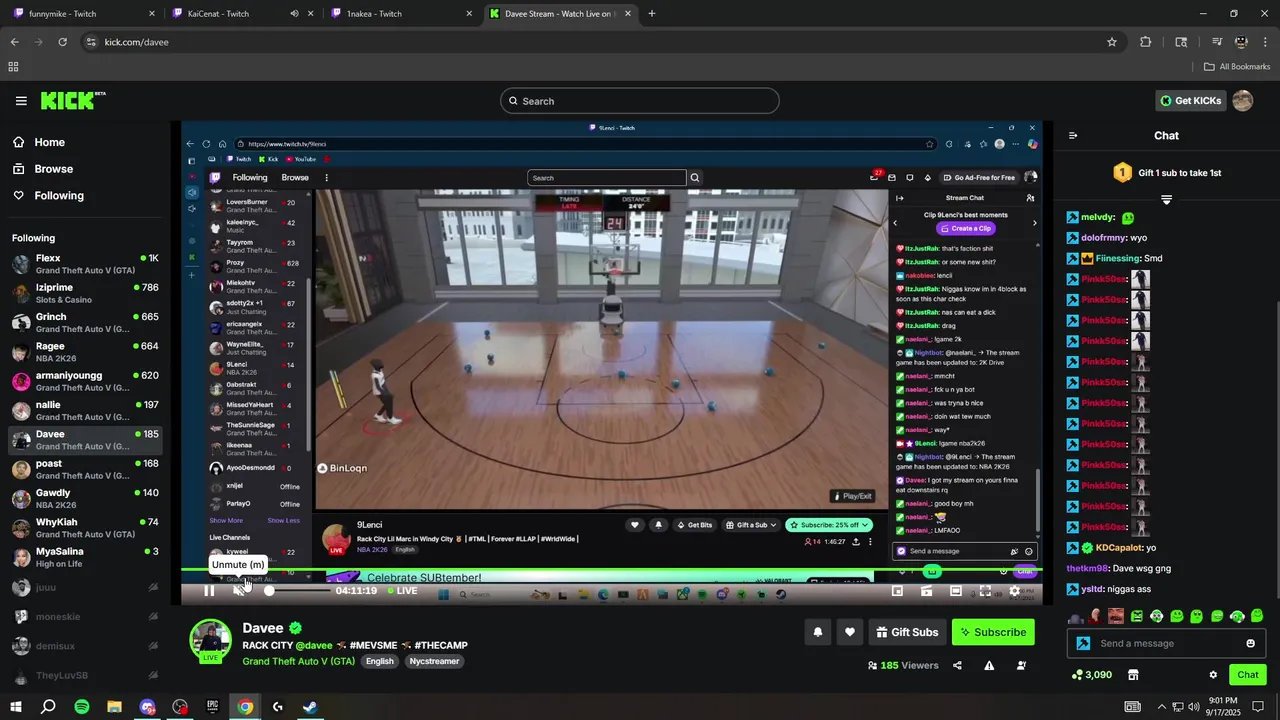This screenshot has height=720, width=1280.
Task: Open the Chrome extensions puzzle icon
Action: pos(1146,42)
